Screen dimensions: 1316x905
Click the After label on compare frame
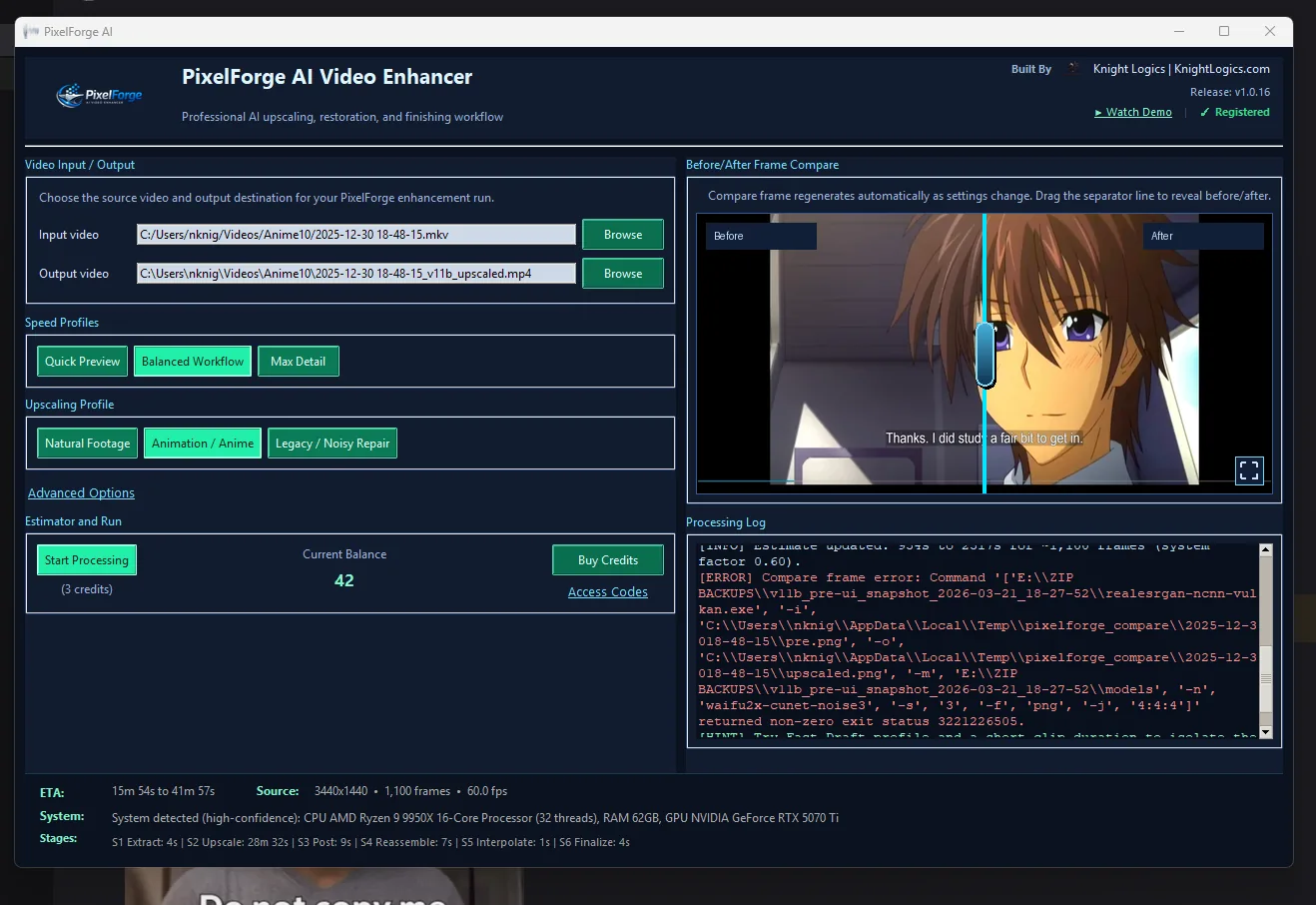click(x=1203, y=236)
